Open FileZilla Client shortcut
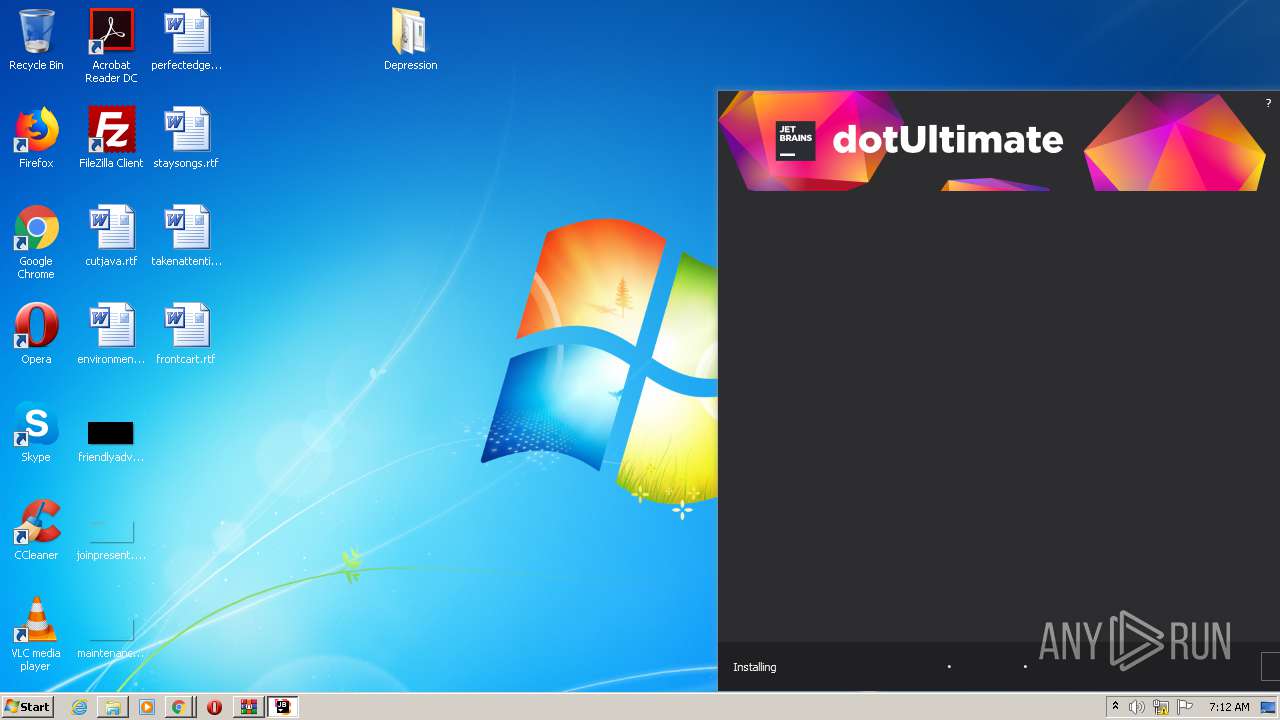This screenshot has height=720, width=1280. coord(111,138)
